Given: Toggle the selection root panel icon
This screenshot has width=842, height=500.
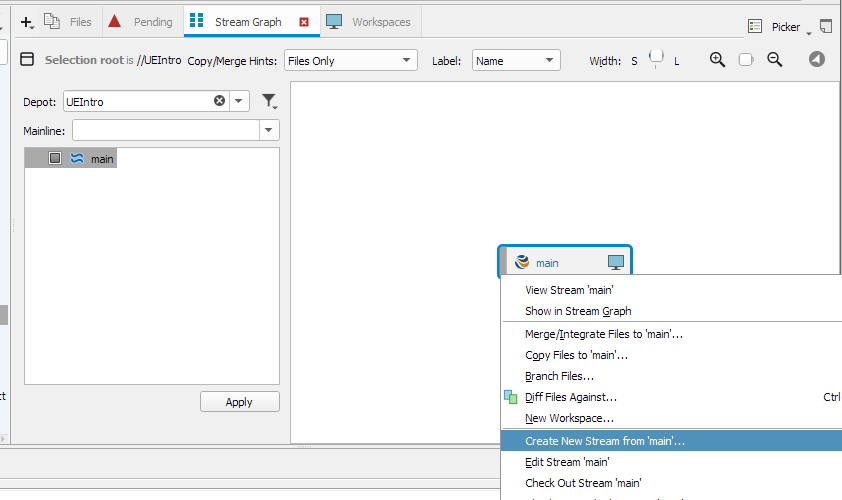Looking at the screenshot, I should pos(27,59).
